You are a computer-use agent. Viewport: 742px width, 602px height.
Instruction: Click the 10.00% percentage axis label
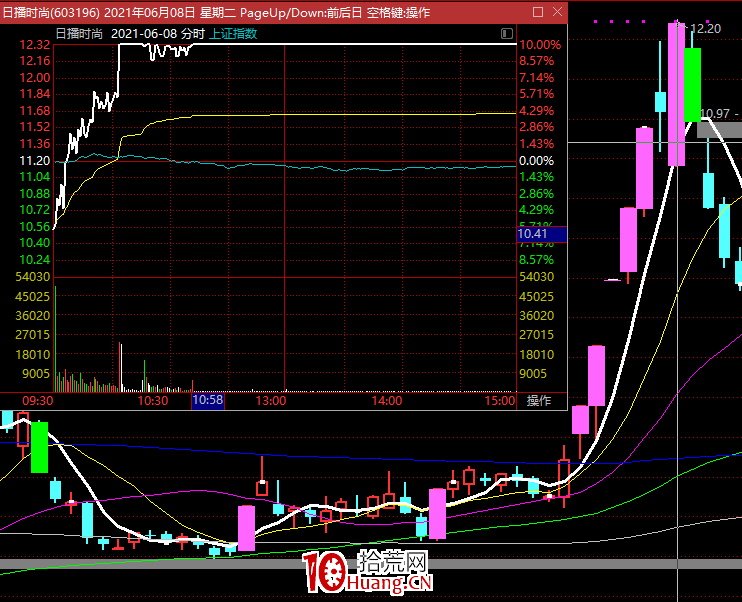click(540, 45)
